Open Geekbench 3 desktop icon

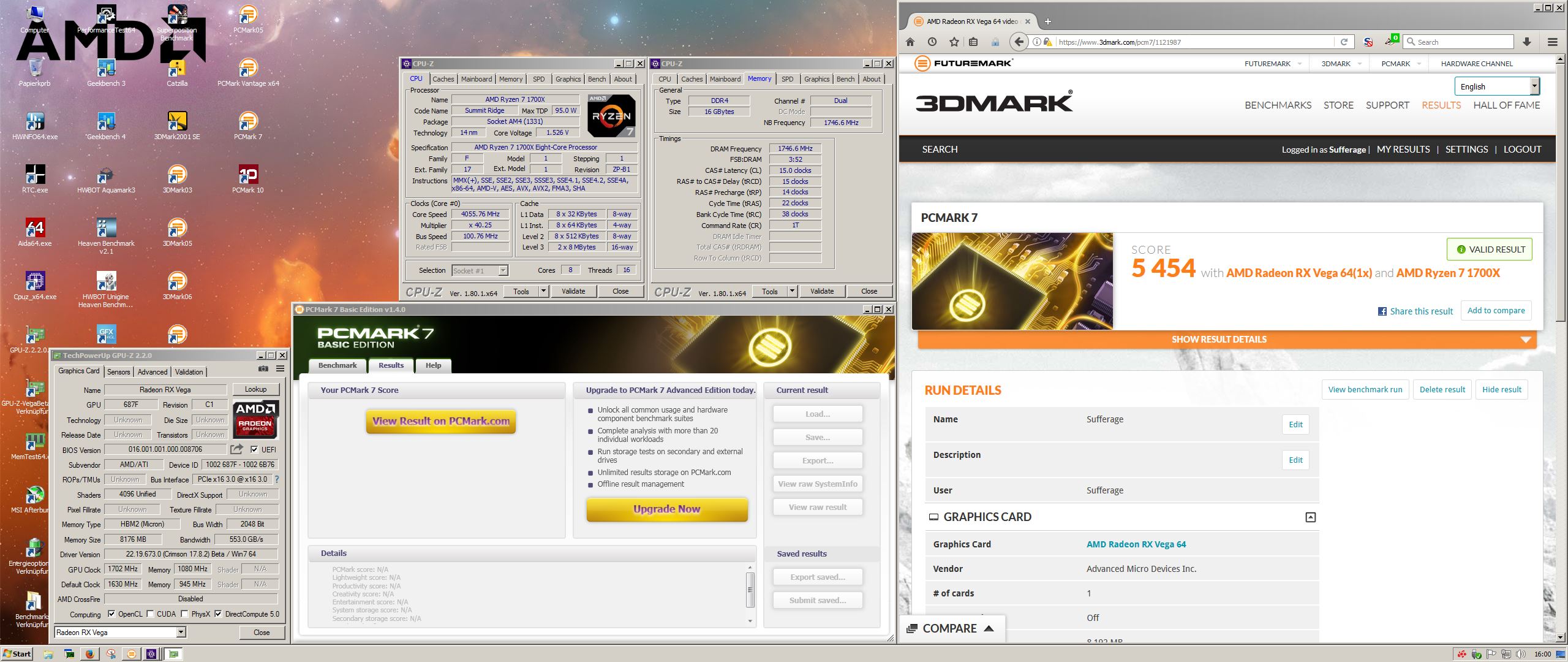pyautogui.click(x=106, y=72)
